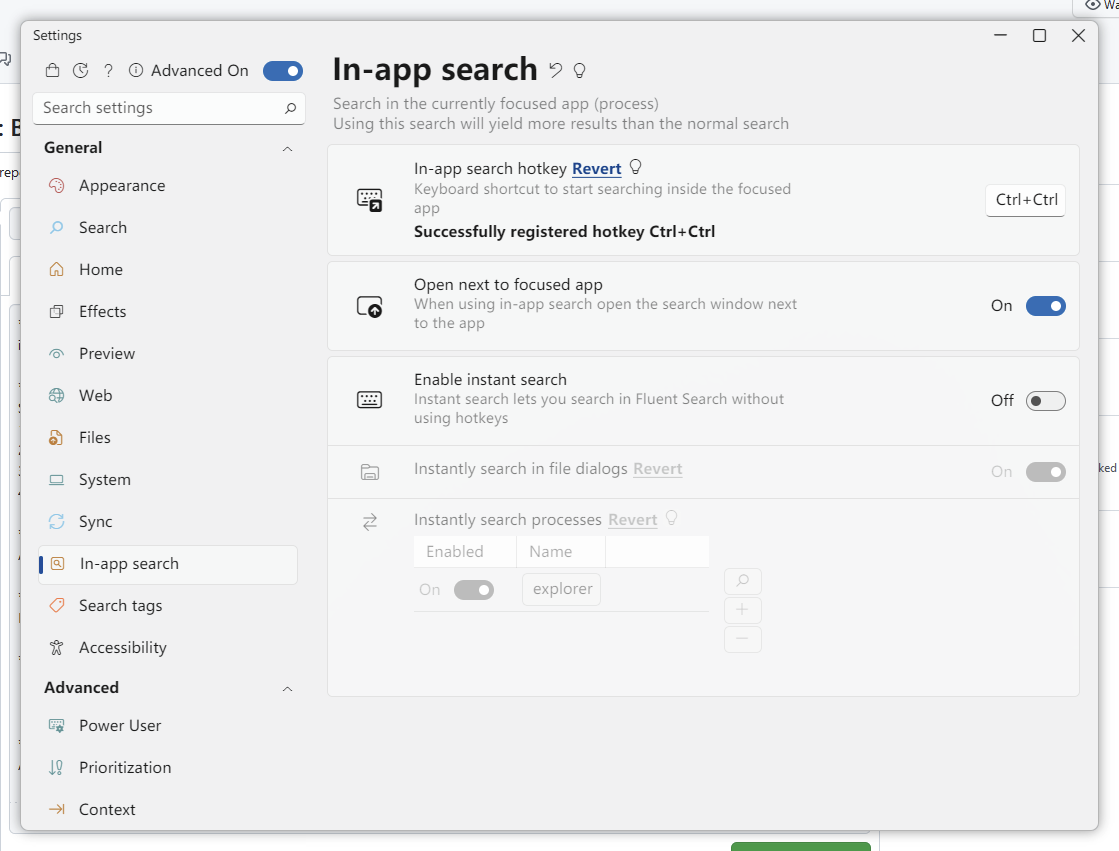Open the Search tags page
The image size is (1119, 851).
[x=120, y=605]
